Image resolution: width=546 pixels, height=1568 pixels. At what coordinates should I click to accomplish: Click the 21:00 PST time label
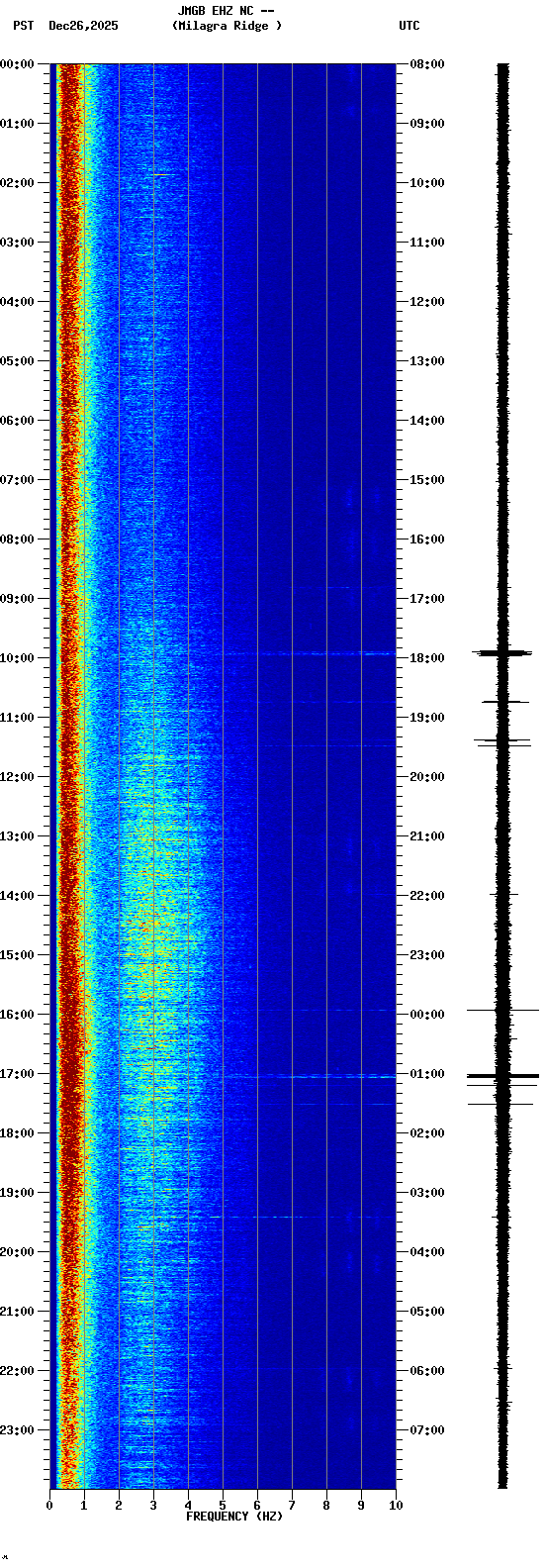18,1312
